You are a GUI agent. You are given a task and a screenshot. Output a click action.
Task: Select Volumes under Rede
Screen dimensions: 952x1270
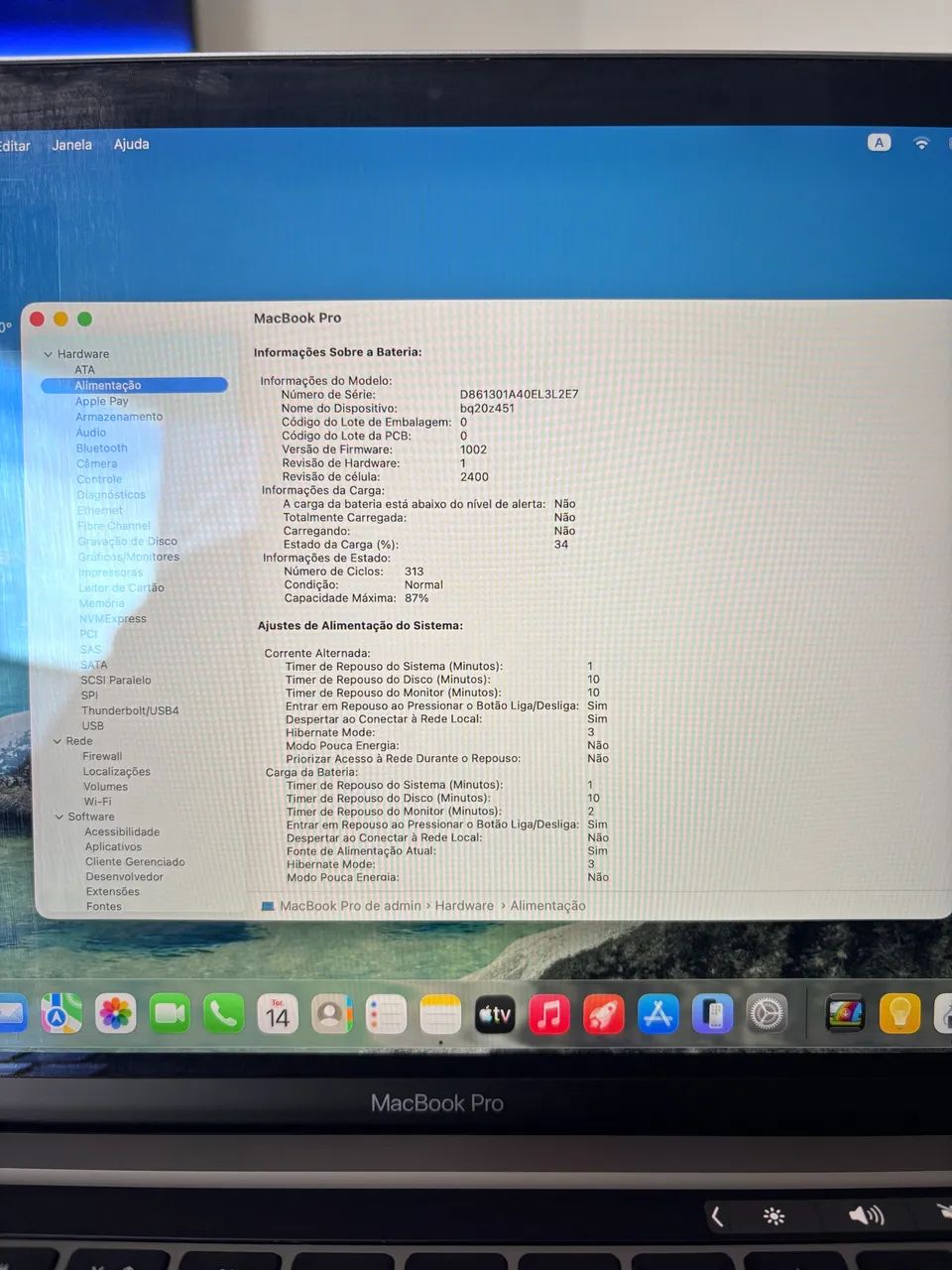(105, 787)
